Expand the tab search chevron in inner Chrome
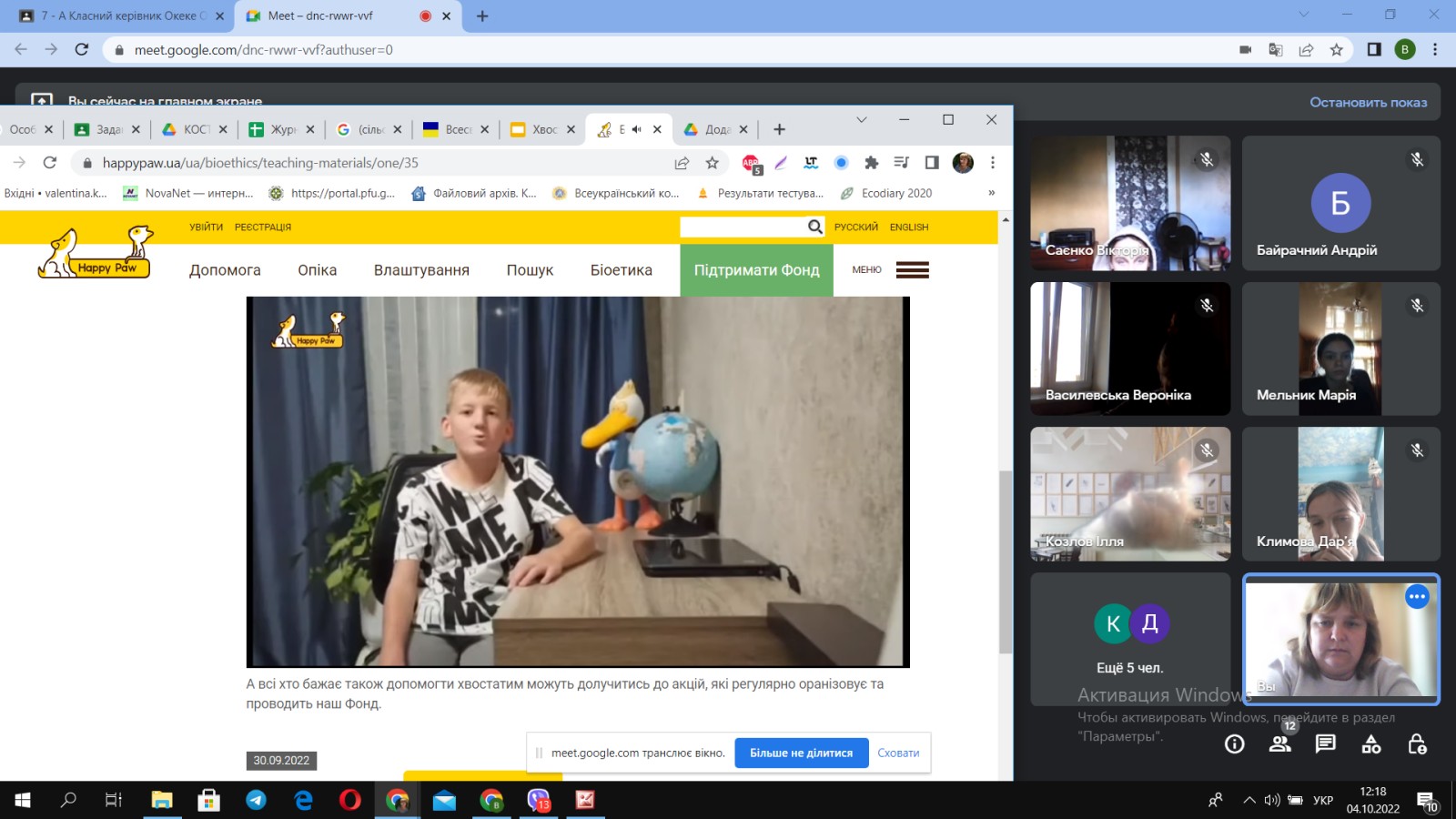This screenshot has width=1456, height=819. (862, 119)
